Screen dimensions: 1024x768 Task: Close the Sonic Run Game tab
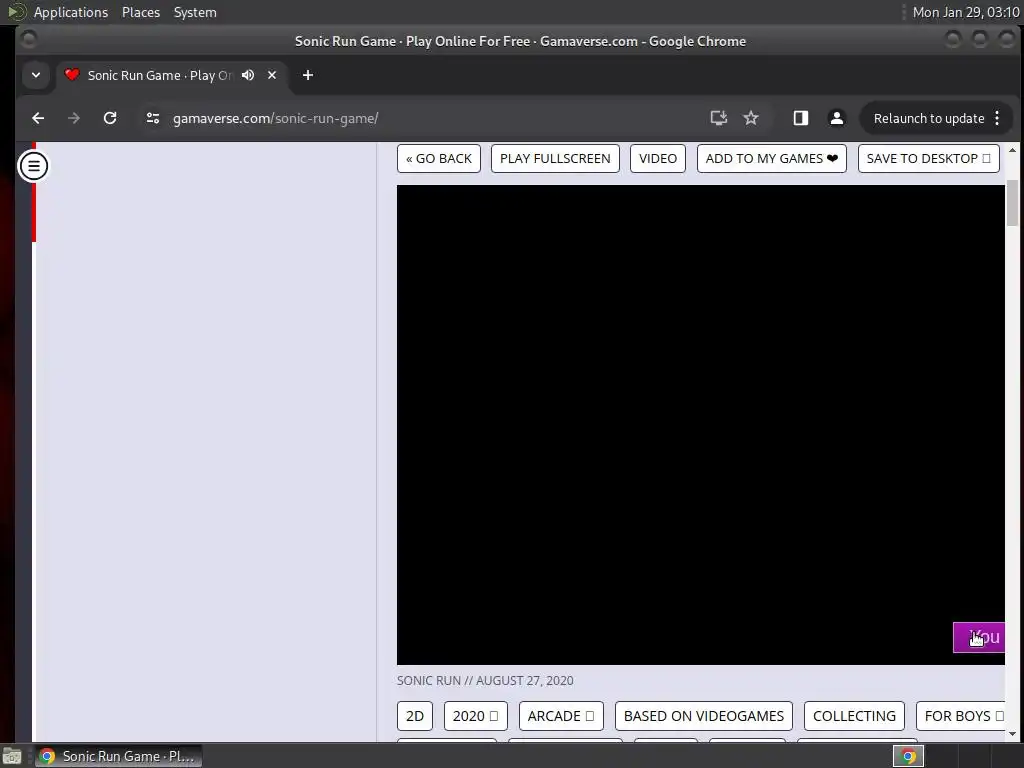[x=272, y=75]
